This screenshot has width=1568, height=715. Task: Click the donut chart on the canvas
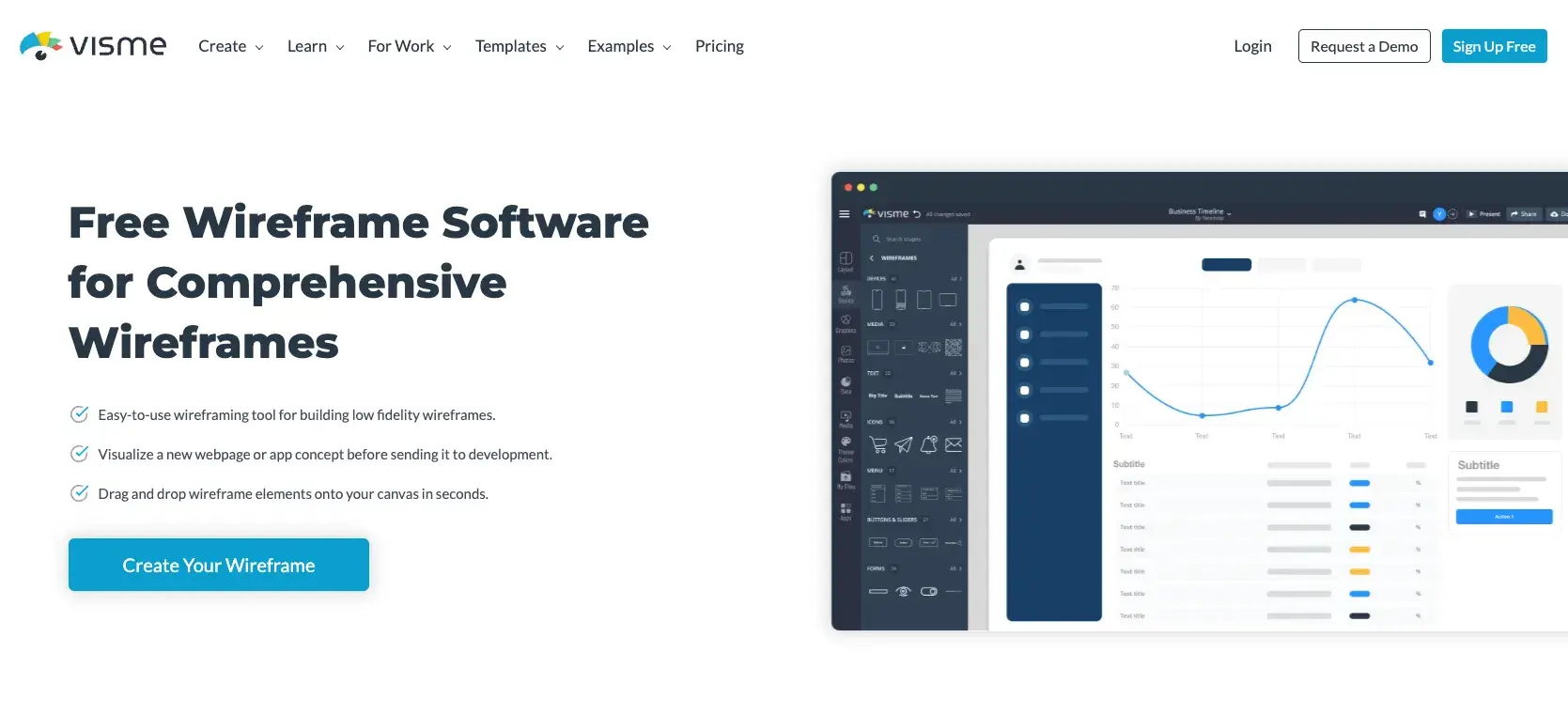pyautogui.click(x=1509, y=344)
